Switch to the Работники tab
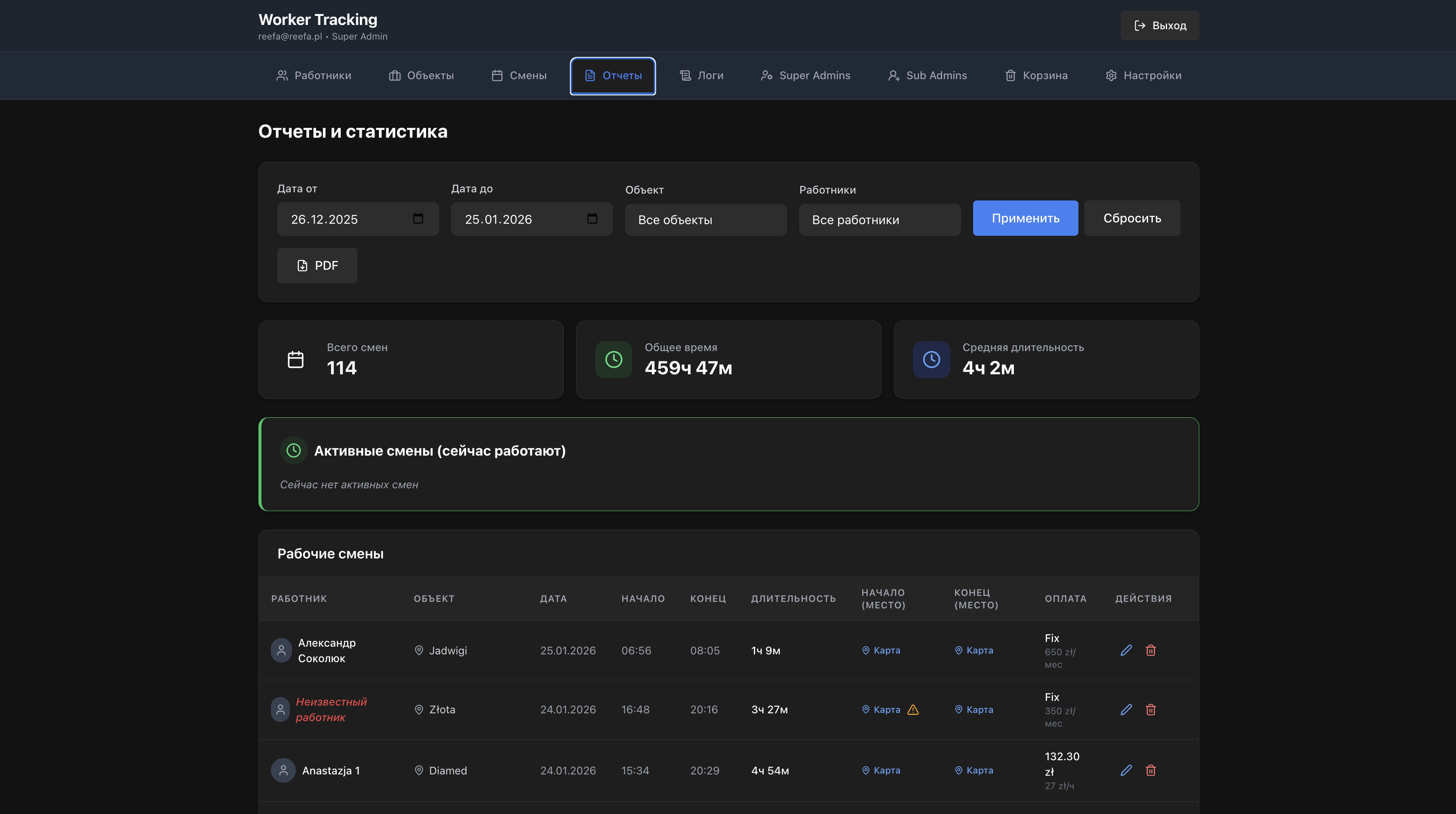Viewport: 1456px width, 814px height. (314, 76)
